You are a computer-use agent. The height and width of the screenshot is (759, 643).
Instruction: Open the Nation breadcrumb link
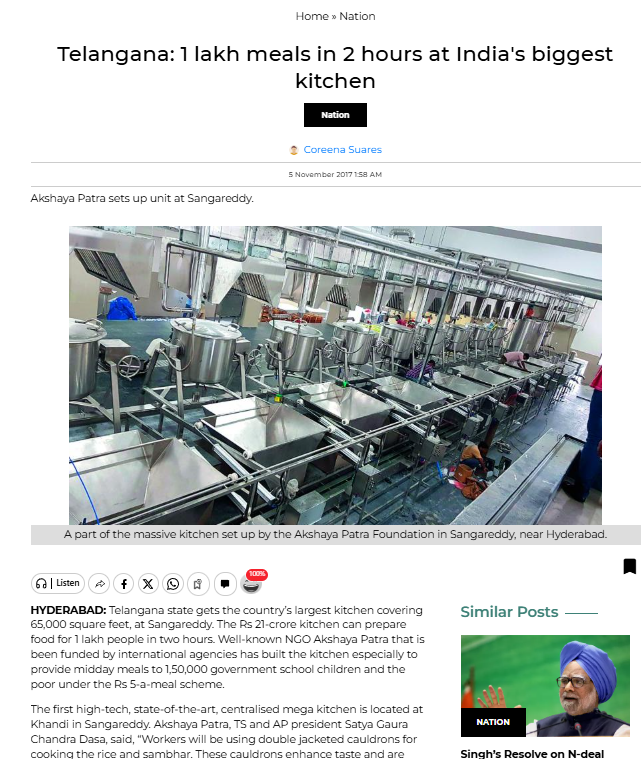(357, 16)
